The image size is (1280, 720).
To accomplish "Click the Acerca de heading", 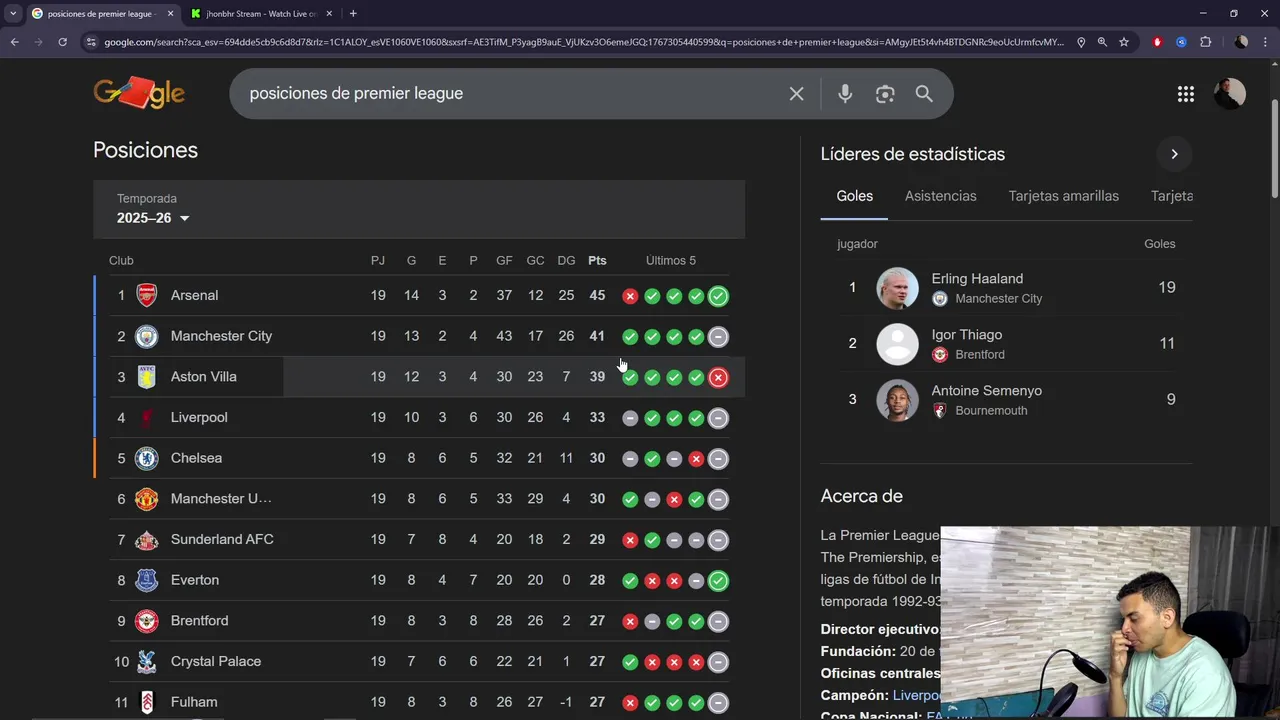I will [861, 496].
